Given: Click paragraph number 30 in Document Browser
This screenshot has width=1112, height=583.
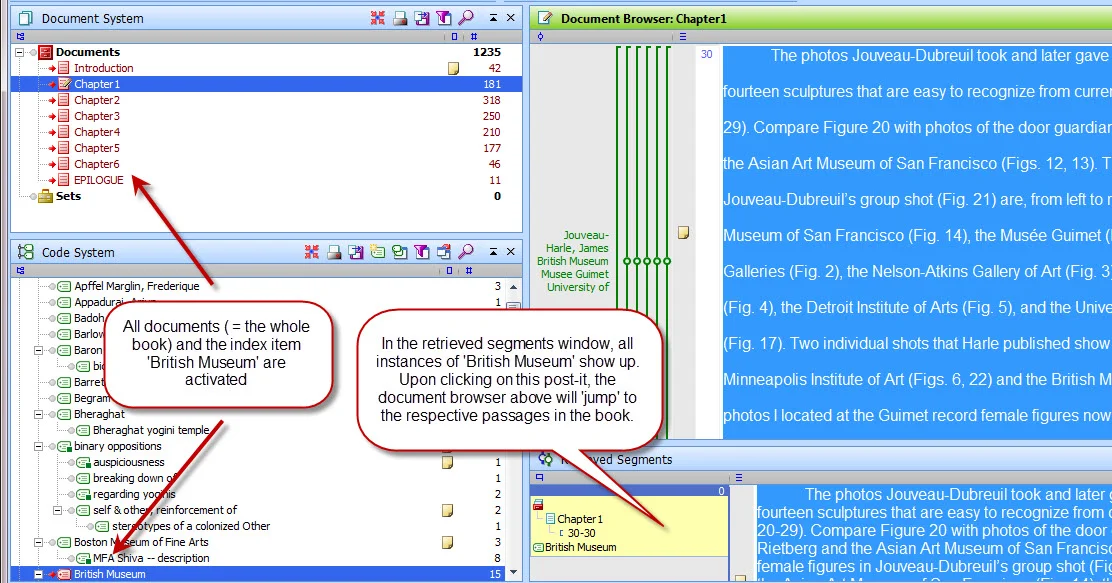Looking at the screenshot, I should [x=706, y=55].
